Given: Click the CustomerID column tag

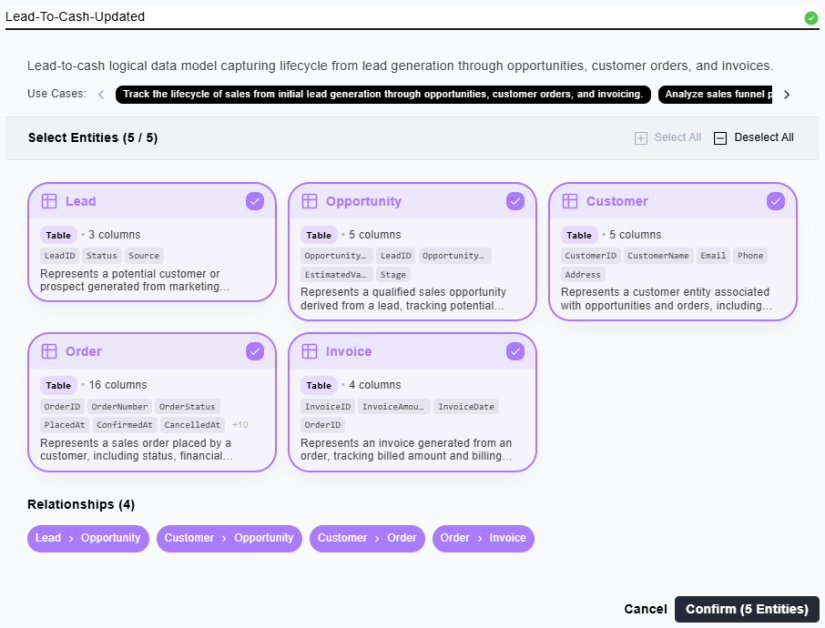Looking at the screenshot, I should coord(590,256).
